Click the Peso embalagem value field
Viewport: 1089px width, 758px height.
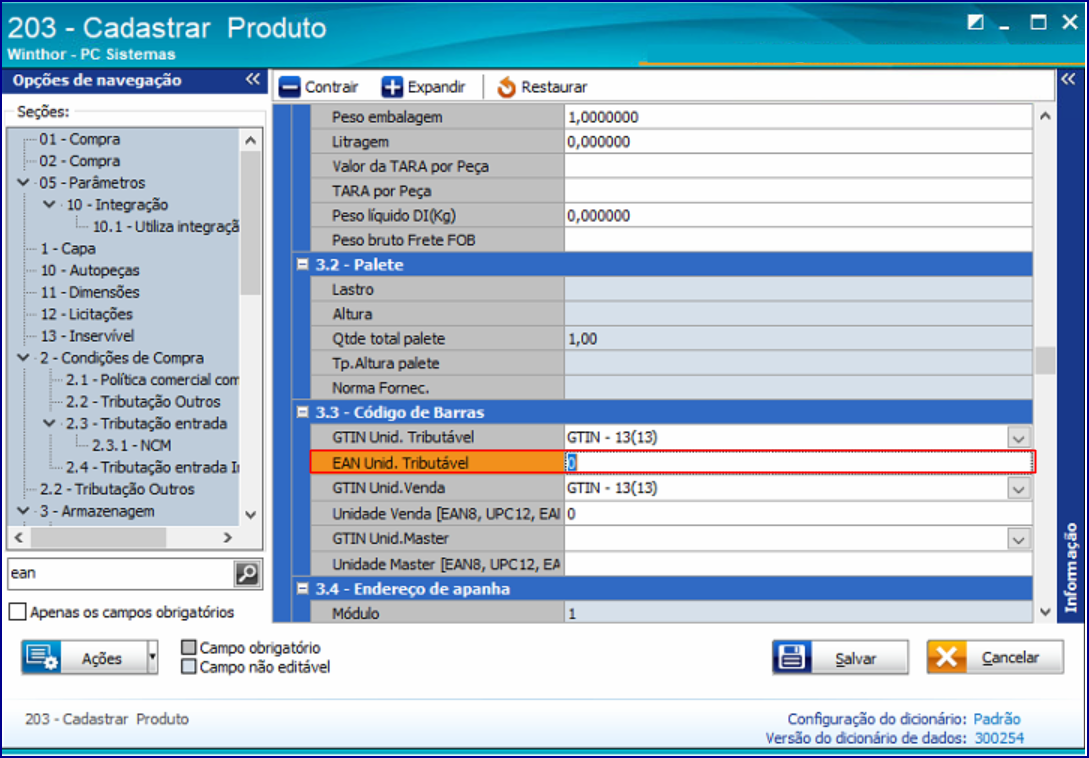799,117
